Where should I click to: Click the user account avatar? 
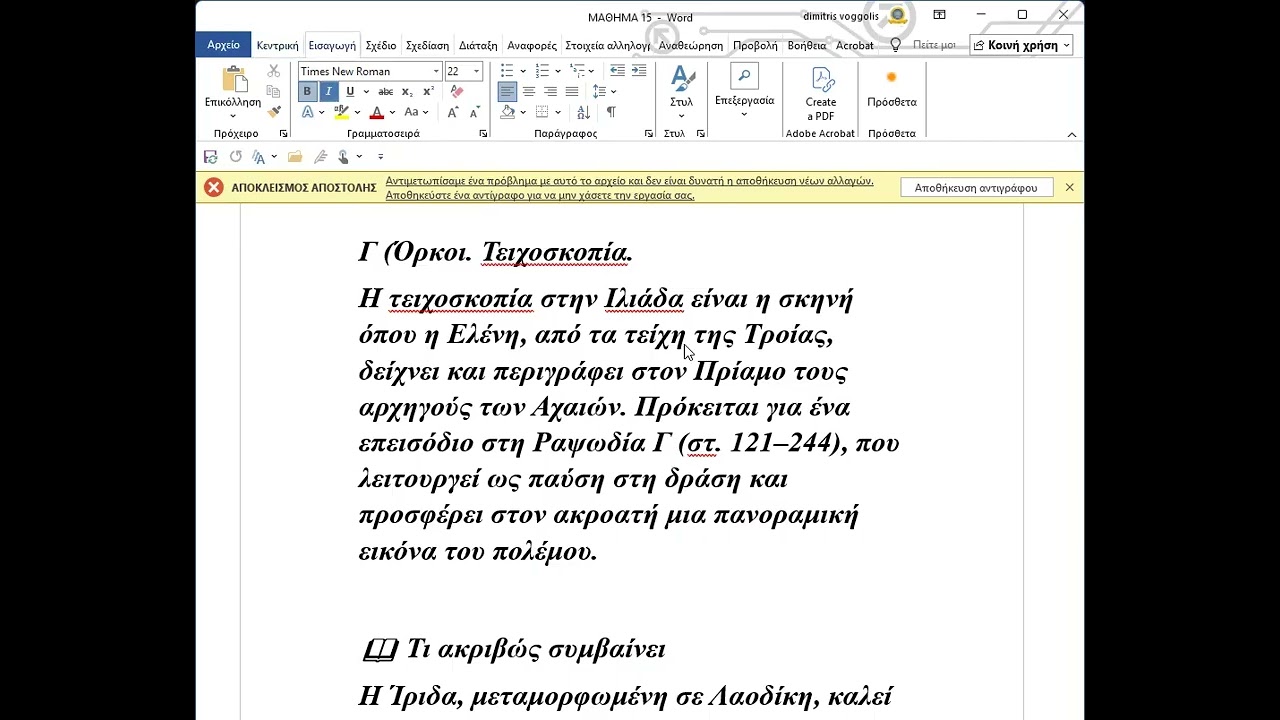click(898, 15)
